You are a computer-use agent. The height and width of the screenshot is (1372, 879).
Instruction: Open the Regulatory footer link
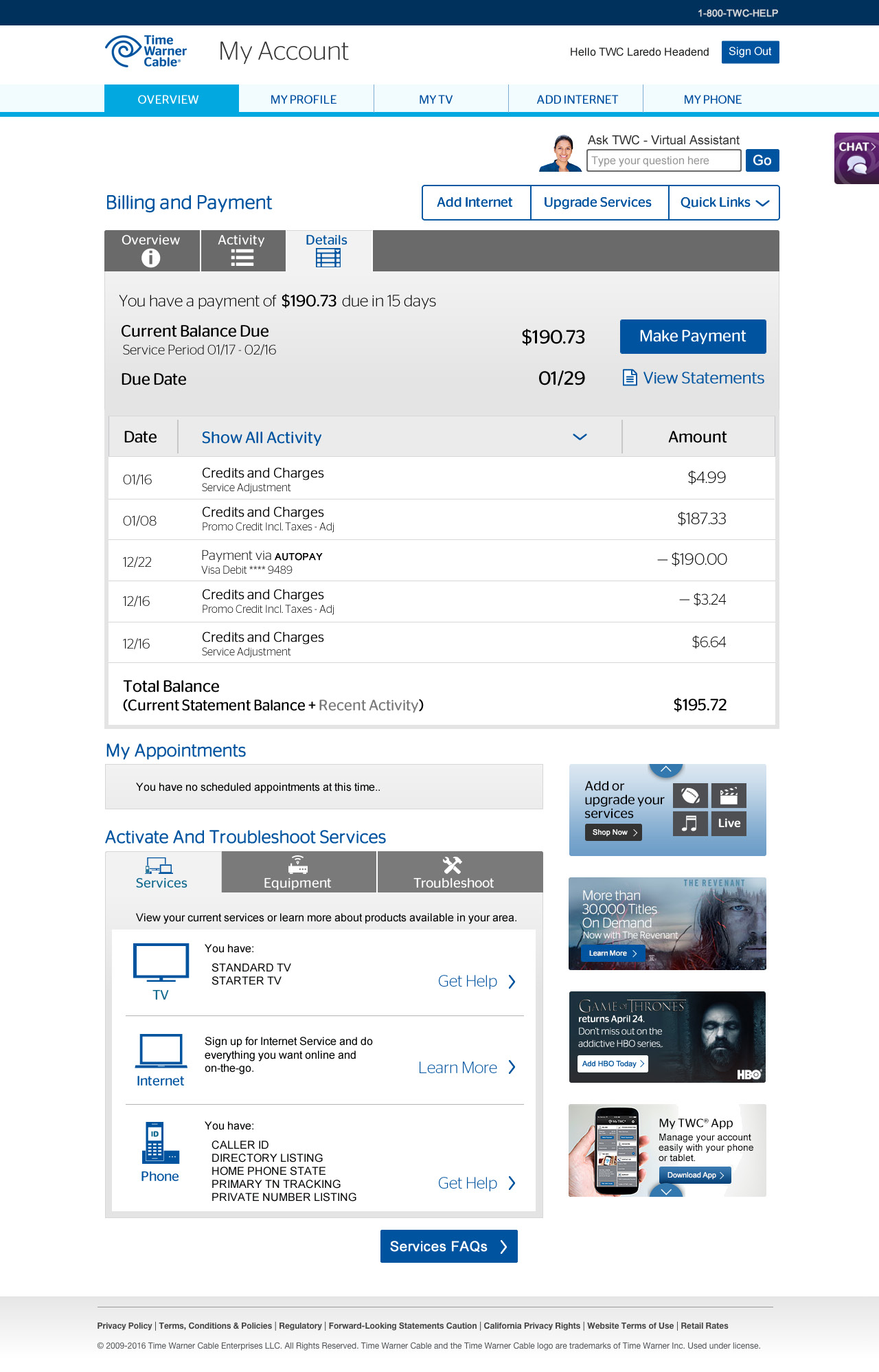(300, 1326)
